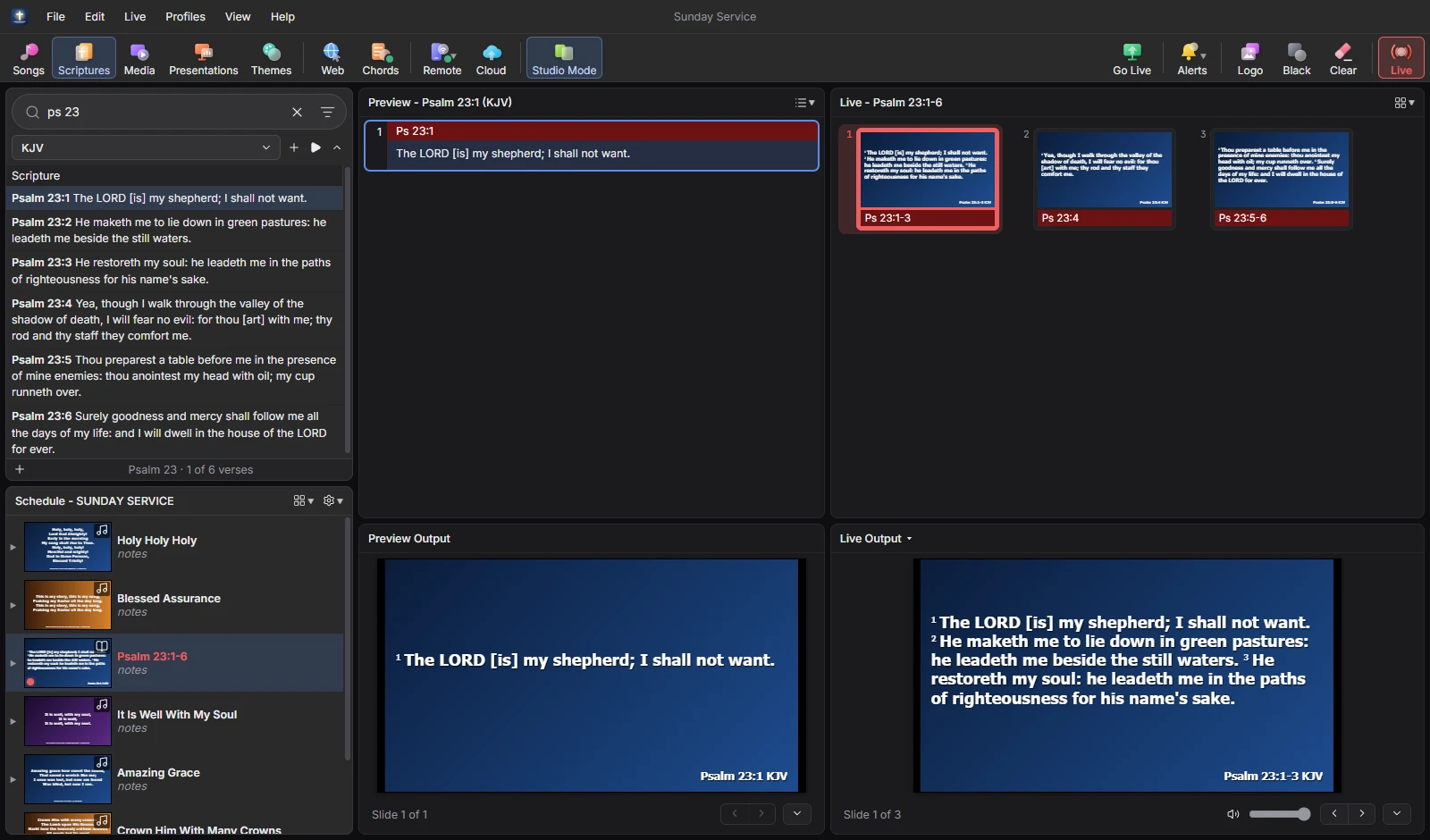Toggle the Live output button

coord(1401,58)
